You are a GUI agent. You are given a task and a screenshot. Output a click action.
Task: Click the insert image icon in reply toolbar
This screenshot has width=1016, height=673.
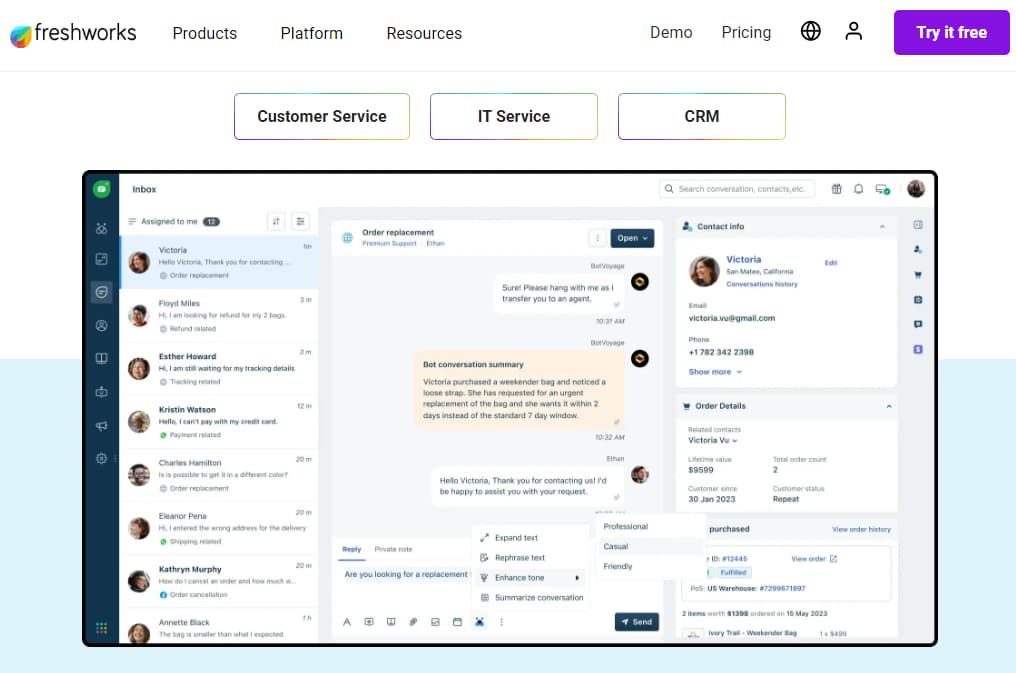(435, 622)
